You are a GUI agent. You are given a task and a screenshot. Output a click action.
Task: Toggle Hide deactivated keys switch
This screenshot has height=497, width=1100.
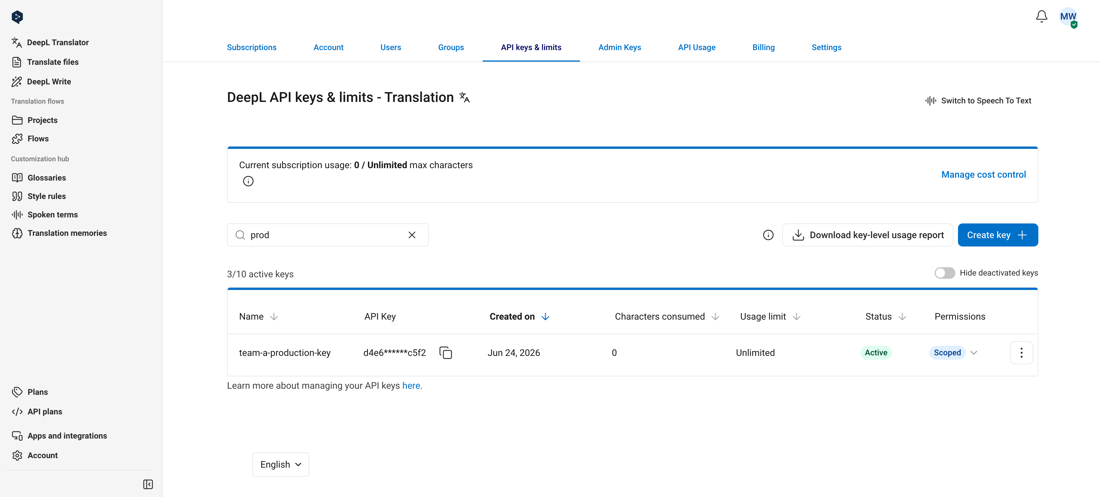click(944, 273)
